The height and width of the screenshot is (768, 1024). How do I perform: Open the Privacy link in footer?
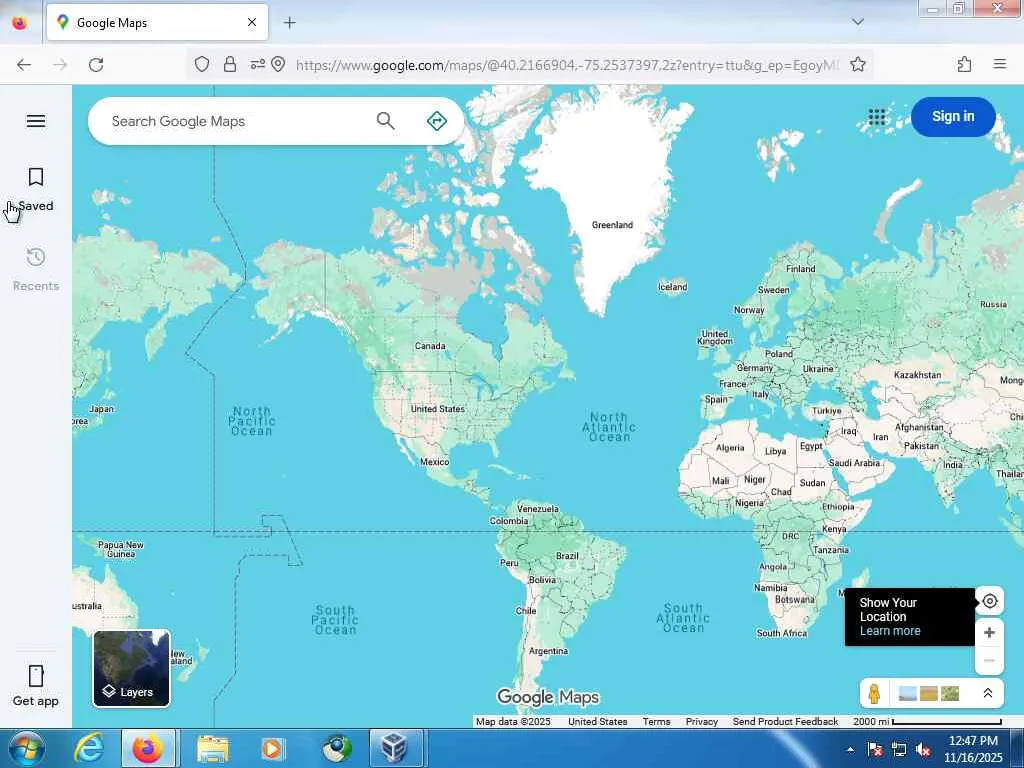click(701, 722)
